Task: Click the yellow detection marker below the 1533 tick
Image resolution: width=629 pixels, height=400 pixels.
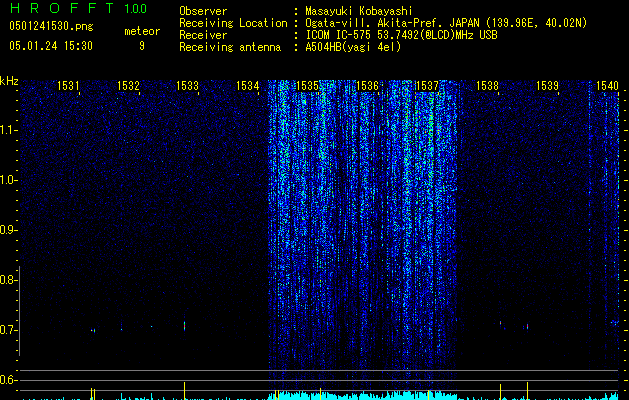Action: pyautogui.click(x=185, y=391)
